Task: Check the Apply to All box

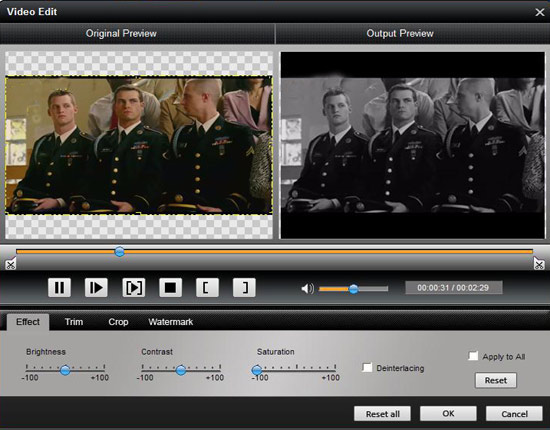Action: click(x=473, y=356)
